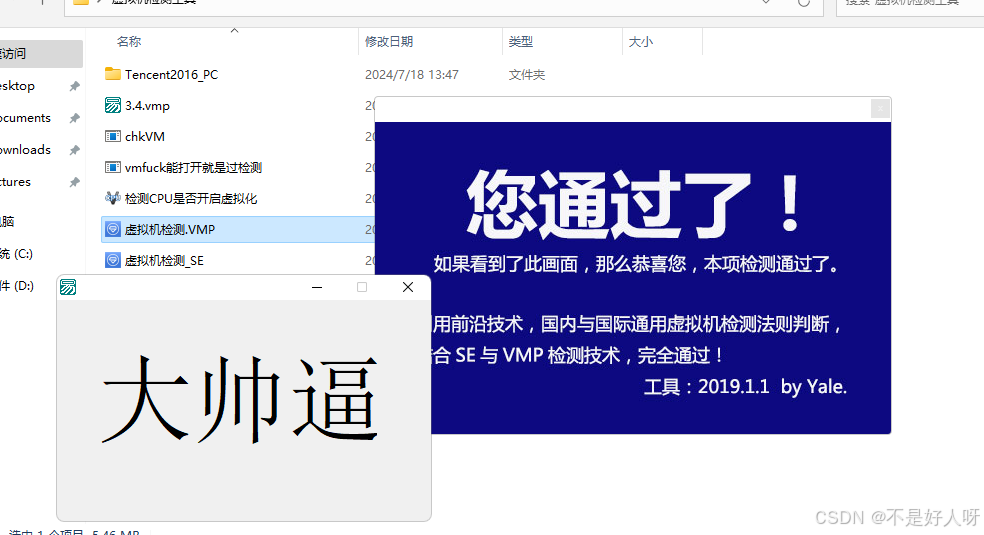Open the Tencent2016_PC folder icon
The image size is (984, 535).
point(112,74)
